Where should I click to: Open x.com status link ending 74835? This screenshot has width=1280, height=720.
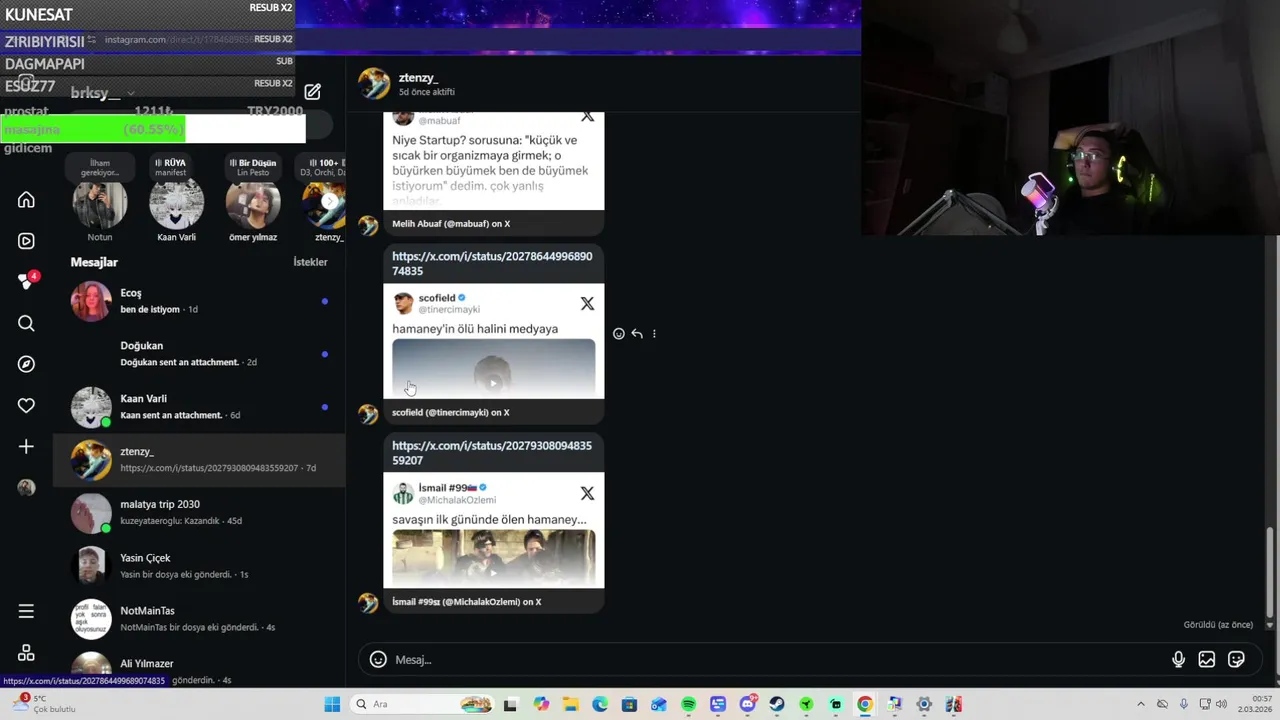coord(492,264)
